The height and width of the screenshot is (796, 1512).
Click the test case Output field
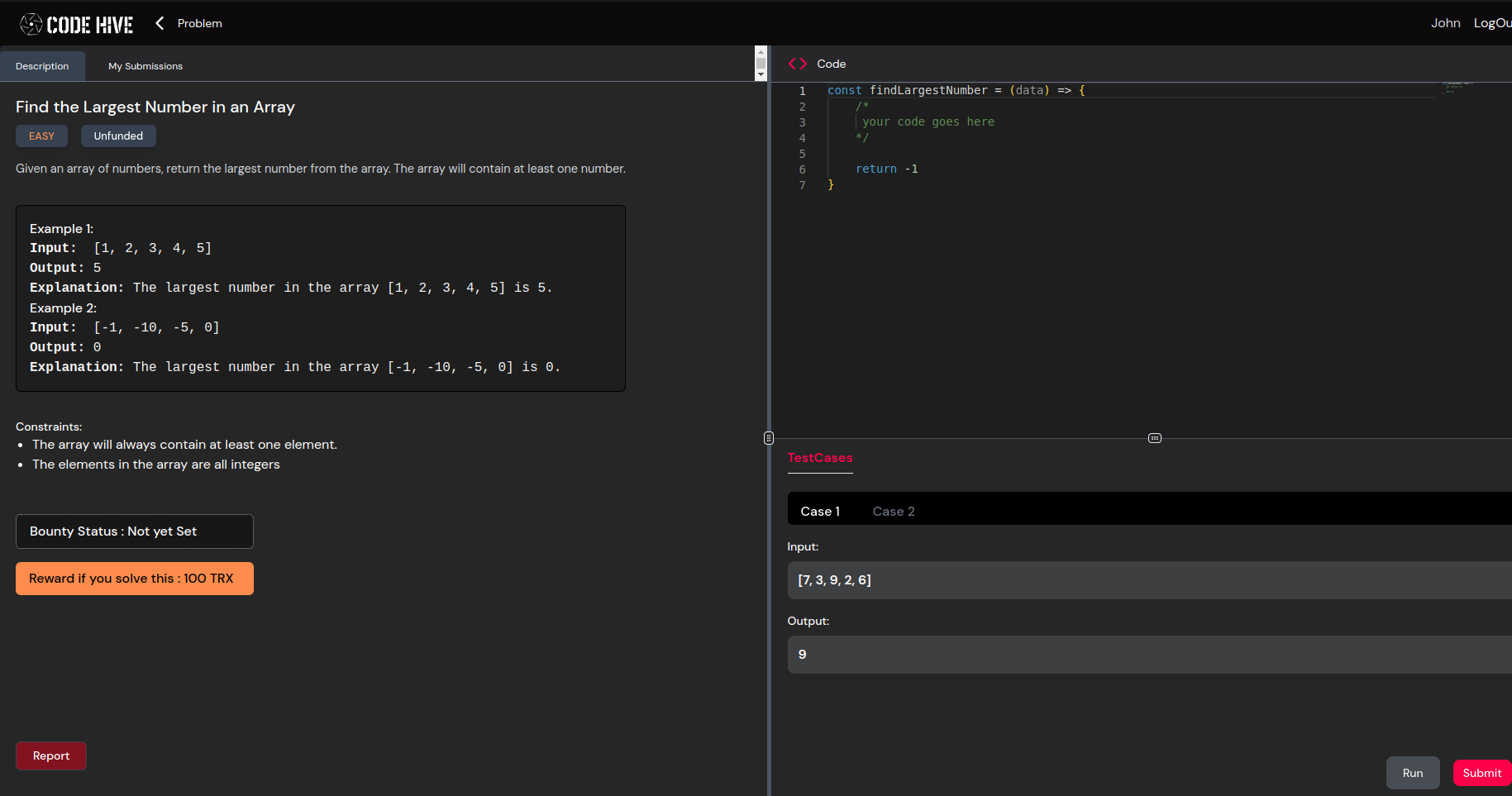(x=1150, y=655)
